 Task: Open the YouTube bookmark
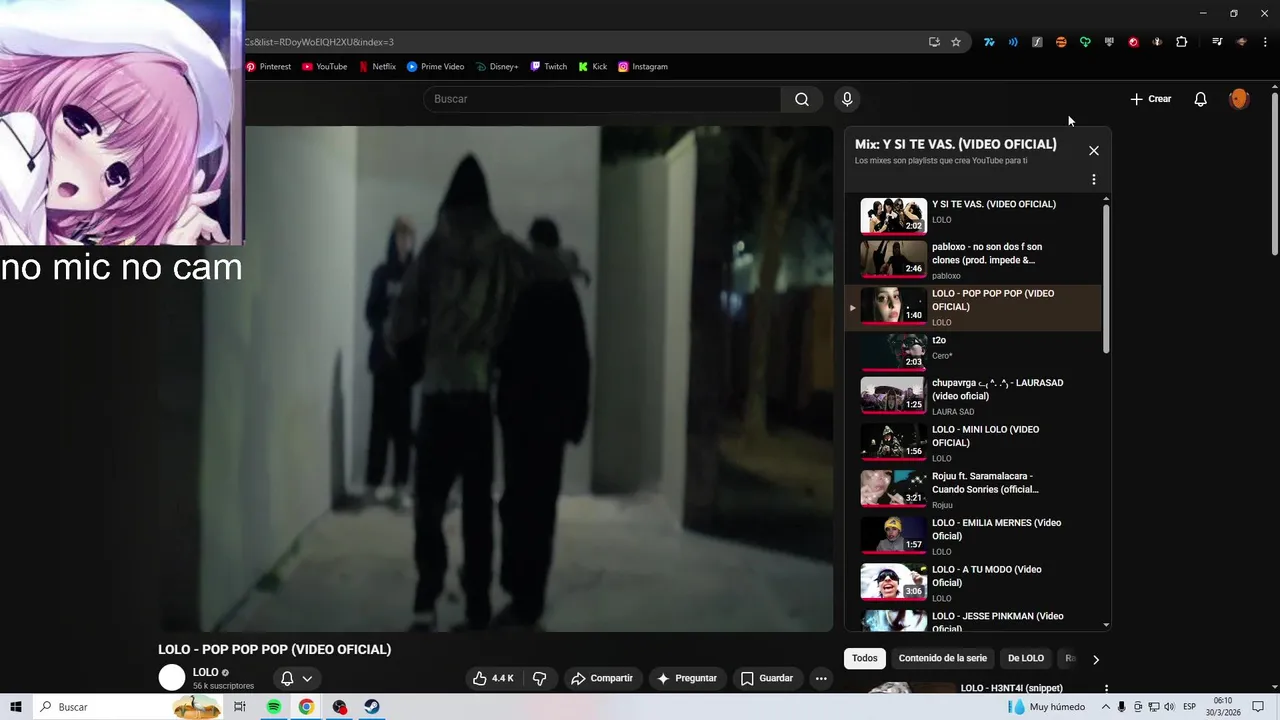click(324, 67)
